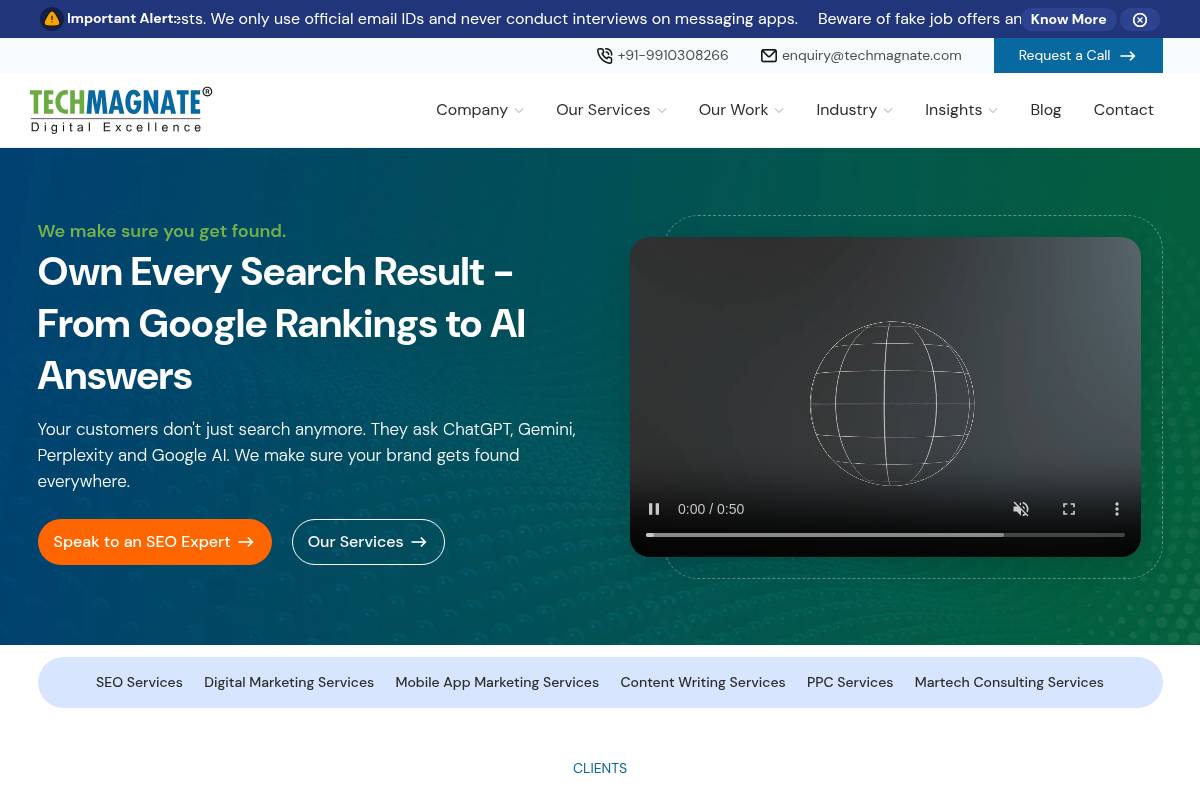
Task: Click Speak to an SEO Expert button
Action: click(x=155, y=542)
